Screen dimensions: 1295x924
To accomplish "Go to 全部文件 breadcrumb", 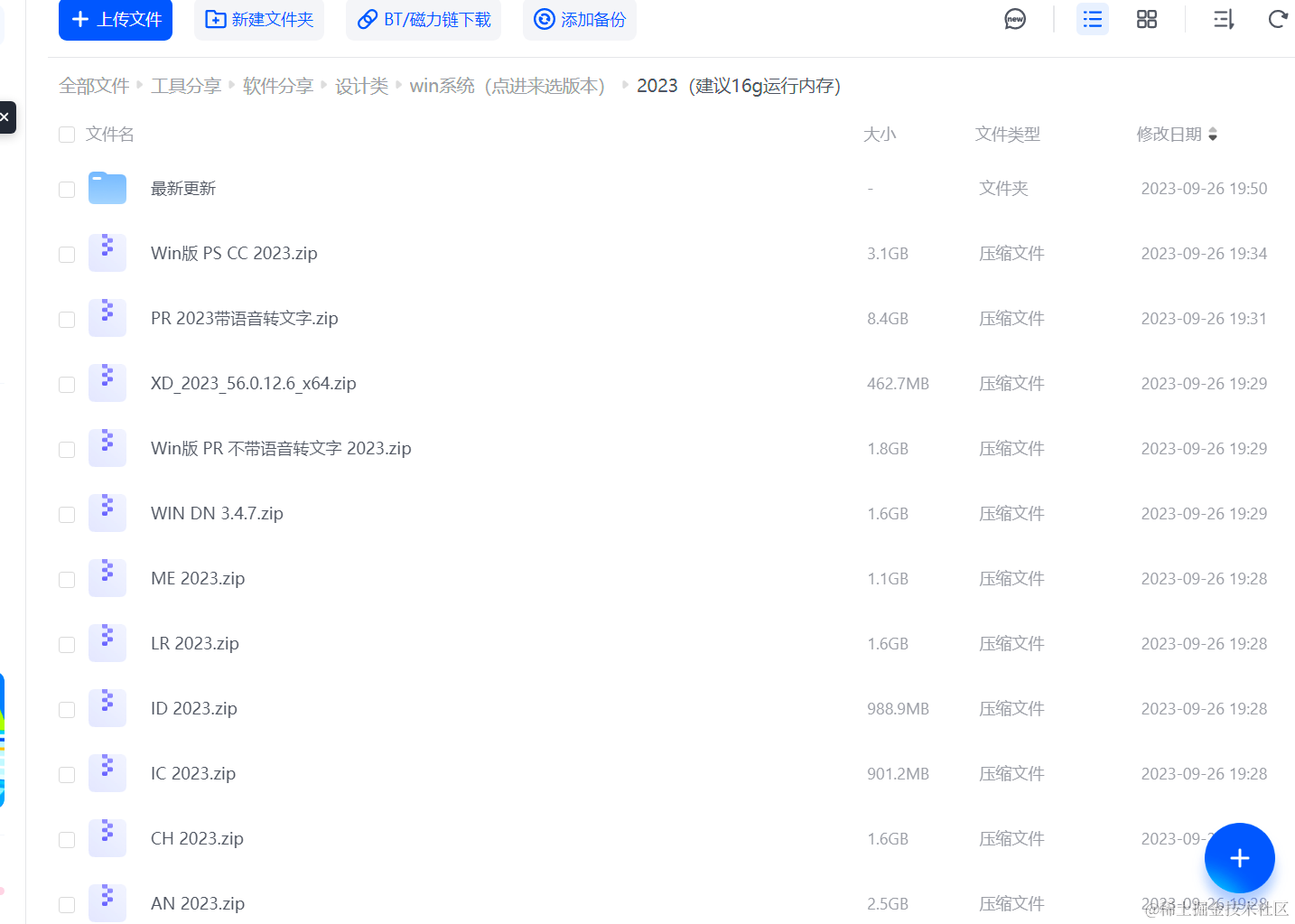I will [94, 86].
